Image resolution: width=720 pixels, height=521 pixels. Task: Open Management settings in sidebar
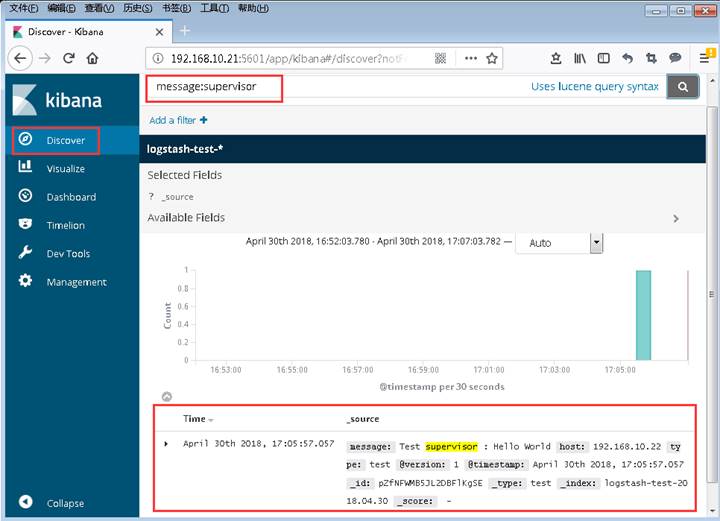(x=75, y=282)
